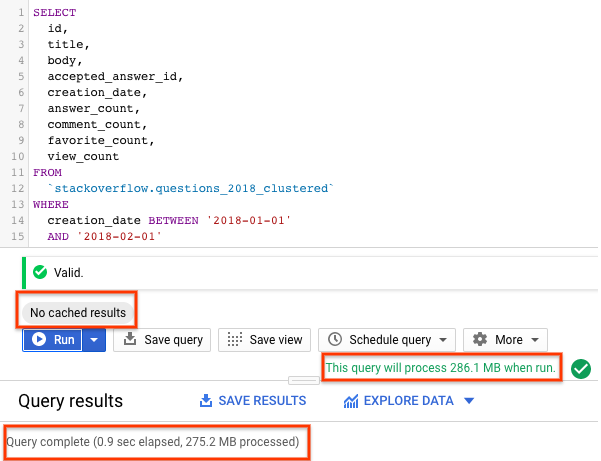Click the Save view grid icon button
The width and height of the screenshot is (601, 461).
click(265, 339)
